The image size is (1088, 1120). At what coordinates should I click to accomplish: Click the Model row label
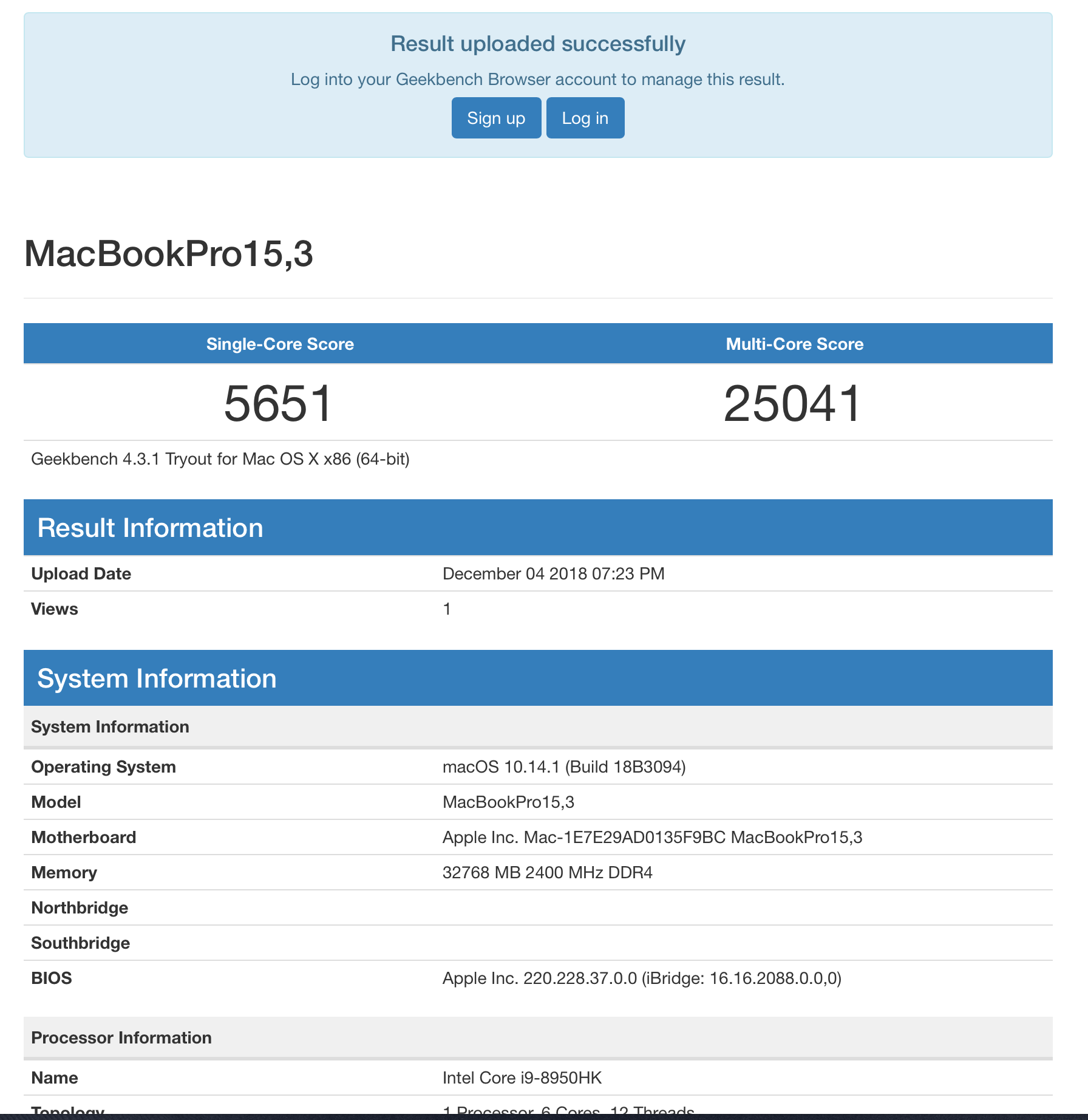click(x=56, y=802)
